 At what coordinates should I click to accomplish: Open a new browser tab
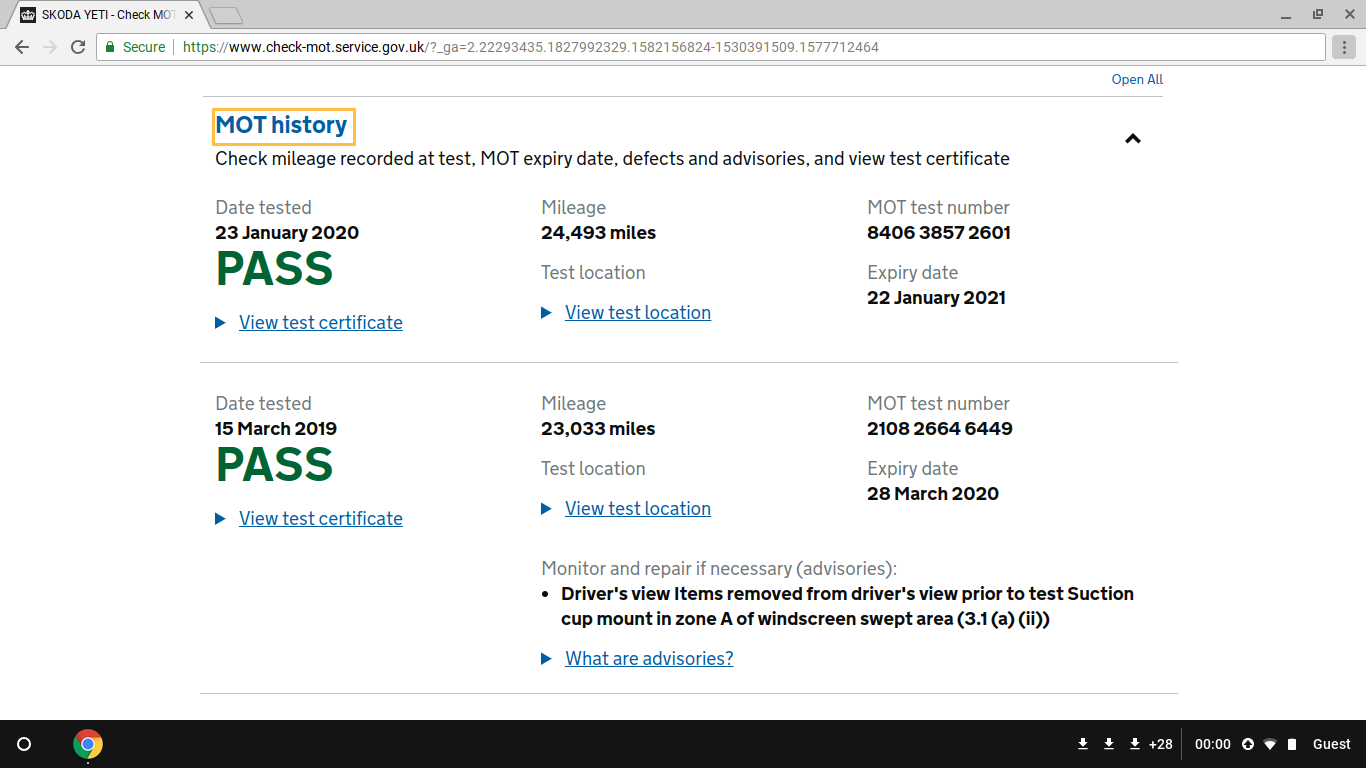pos(227,15)
